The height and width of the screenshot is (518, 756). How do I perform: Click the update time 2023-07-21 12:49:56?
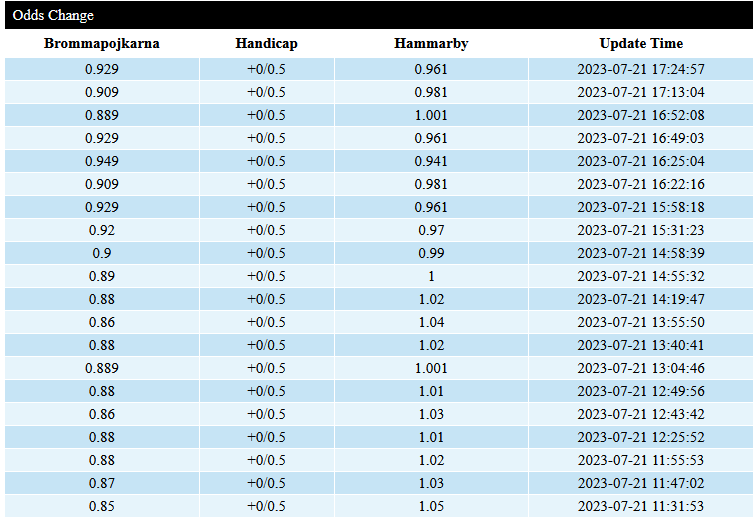pos(641,391)
